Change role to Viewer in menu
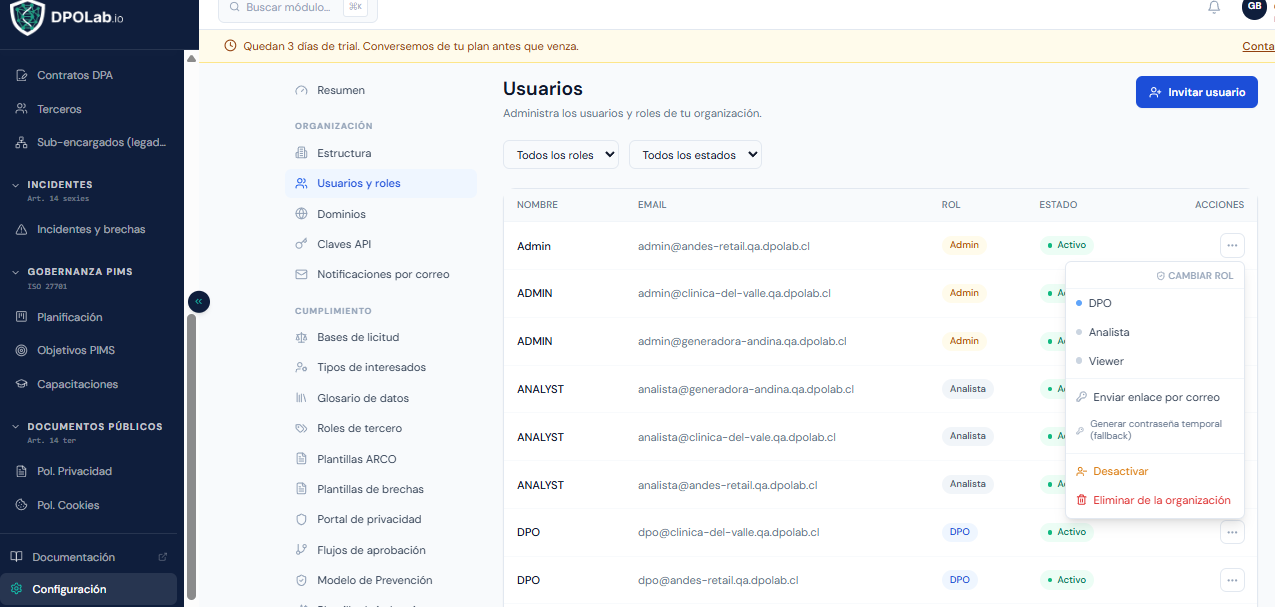This screenshot has width=1275, height=607. (x=1155, y=361)
